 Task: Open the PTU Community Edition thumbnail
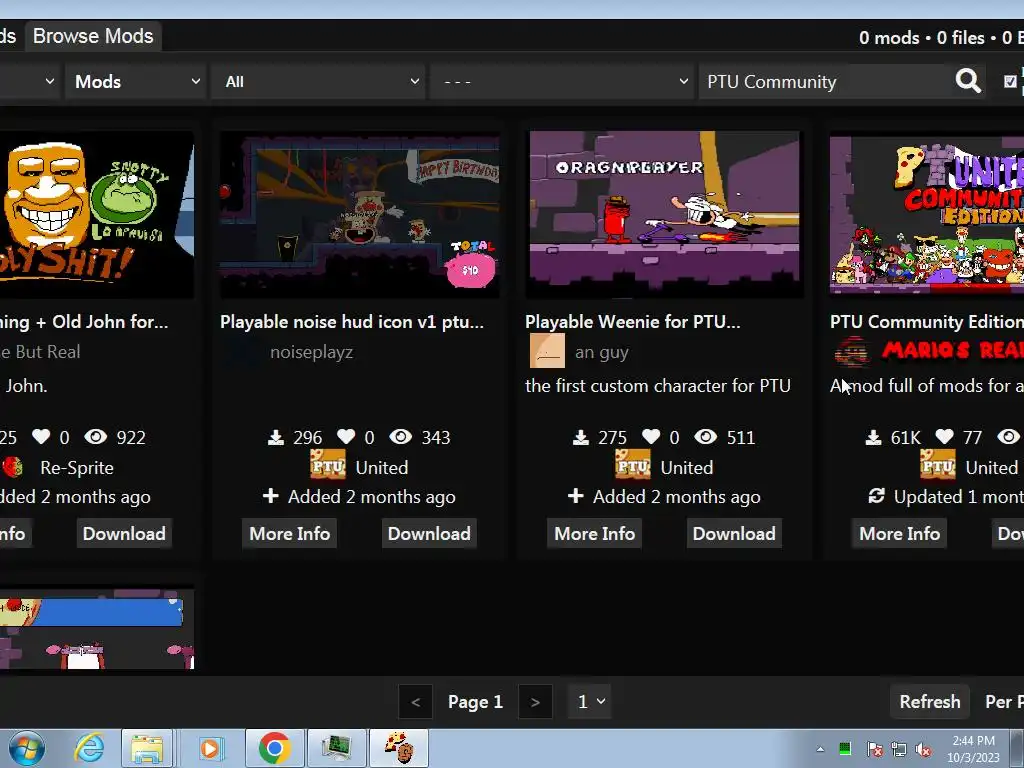[x=927, y=214]
